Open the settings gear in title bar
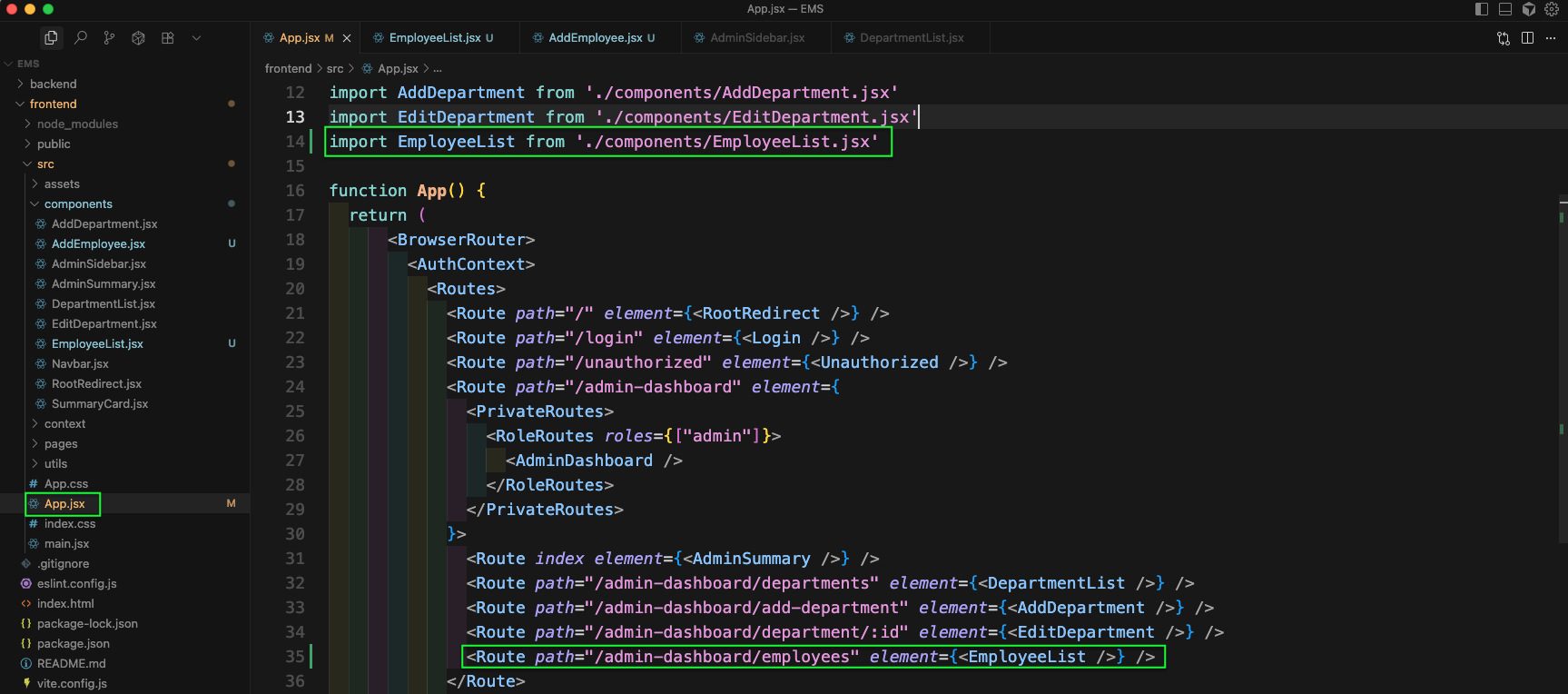The image size is (1568, 694). [x=1552, y=9]
